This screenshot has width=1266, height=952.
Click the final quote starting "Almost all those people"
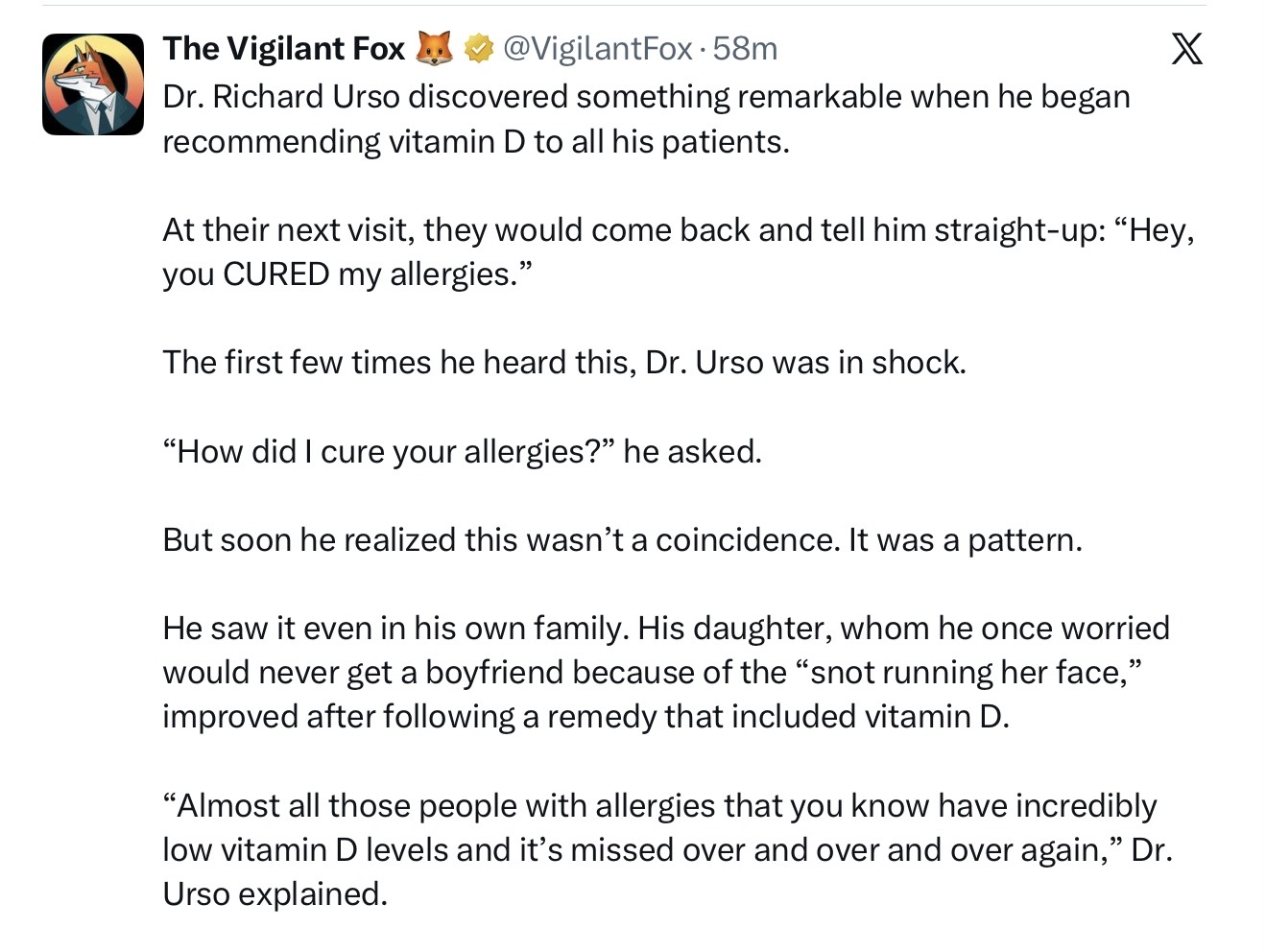point(666,849)
